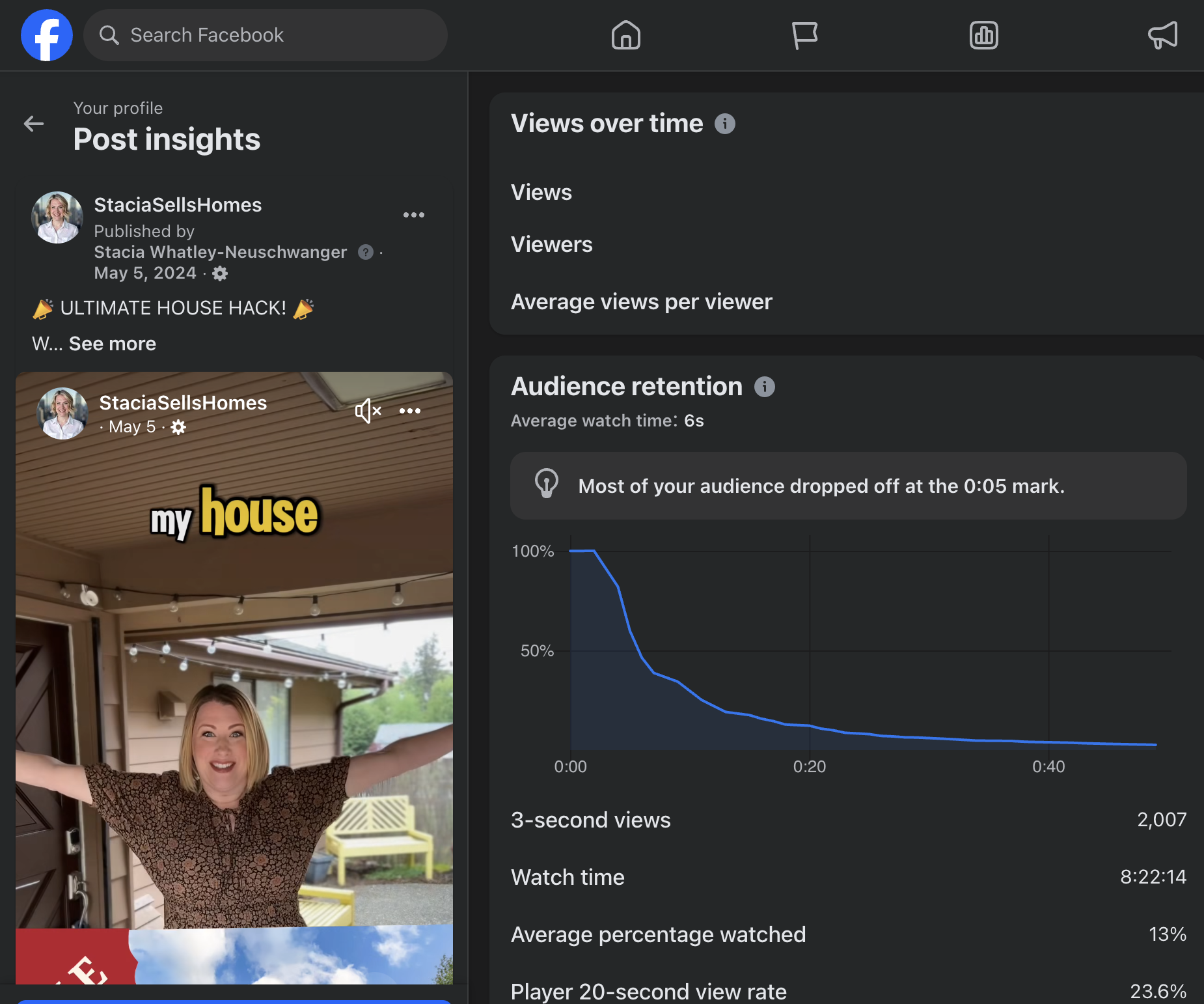The width and height of the screenshot is (1204, 1004).
Task: Click avatar on video overlay
Action: click(x=62, y=413)
